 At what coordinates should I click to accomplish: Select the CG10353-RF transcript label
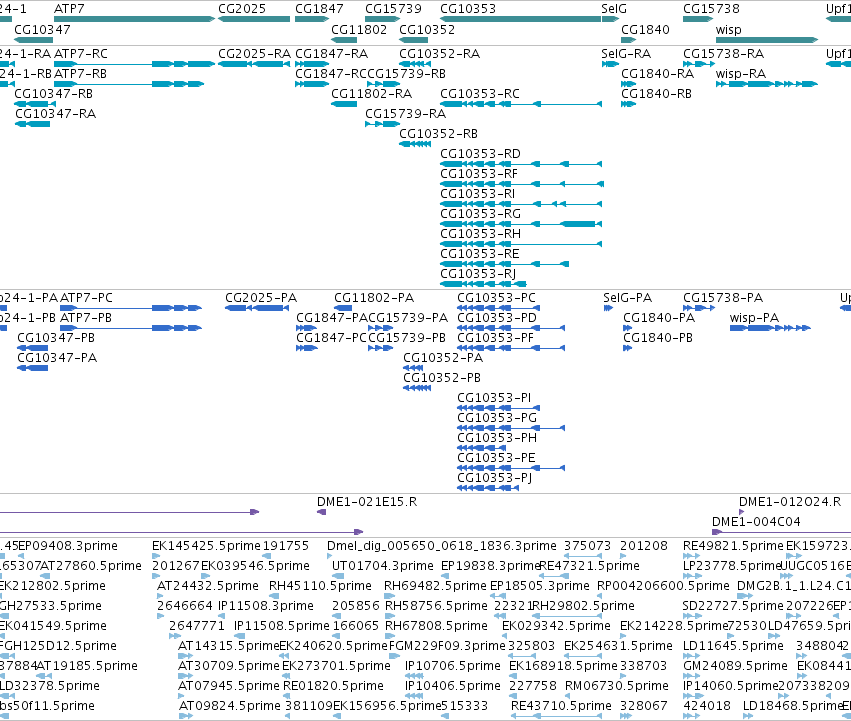click(x=479, y=174)
